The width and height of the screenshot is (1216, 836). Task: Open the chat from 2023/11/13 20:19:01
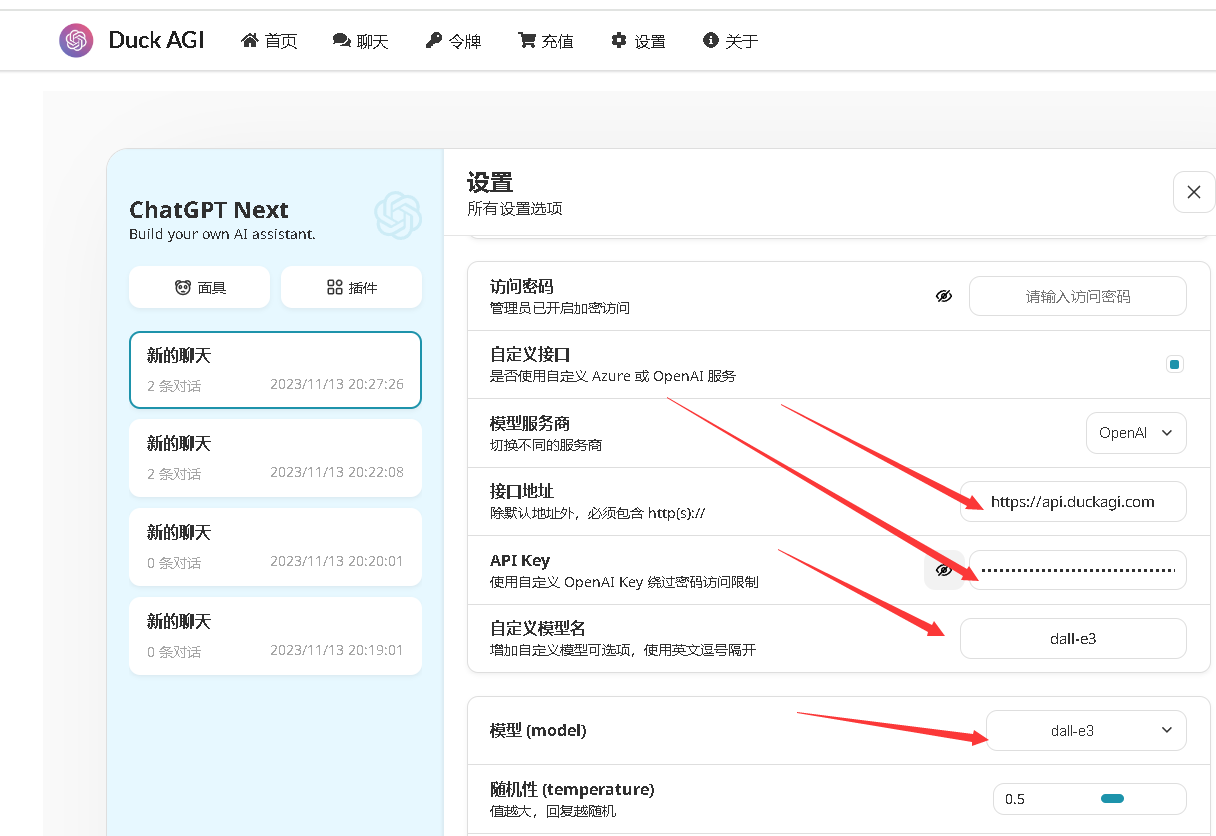click(x=275, y=636)
